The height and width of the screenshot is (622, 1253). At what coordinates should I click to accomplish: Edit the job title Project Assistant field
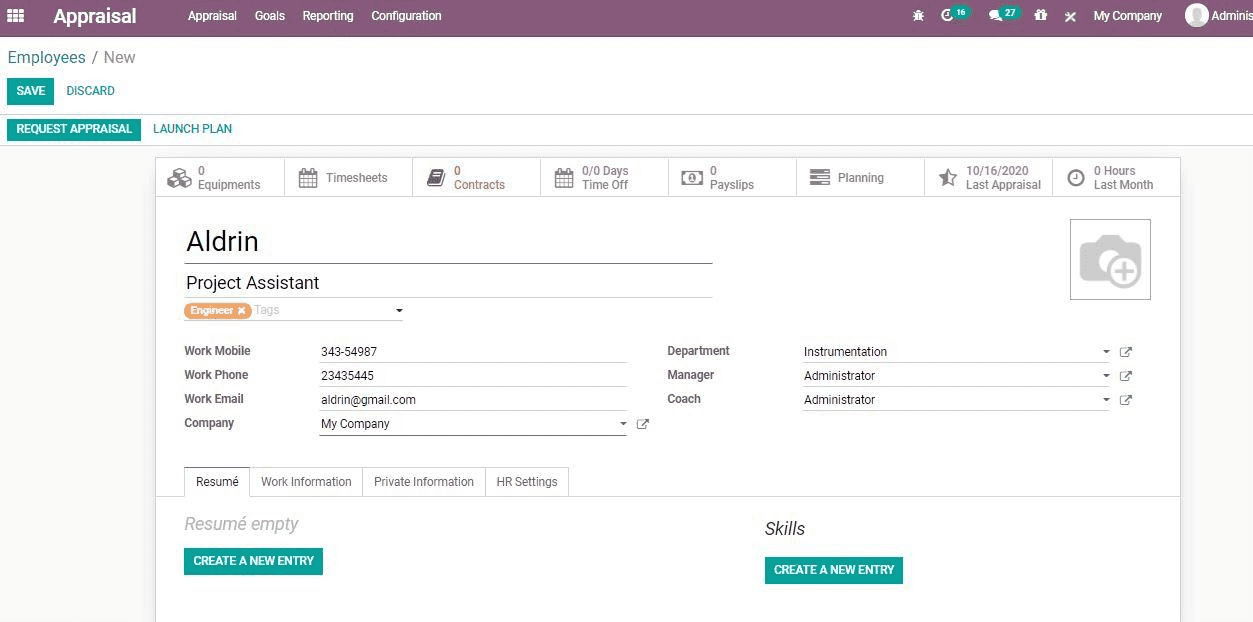point(448,283)
